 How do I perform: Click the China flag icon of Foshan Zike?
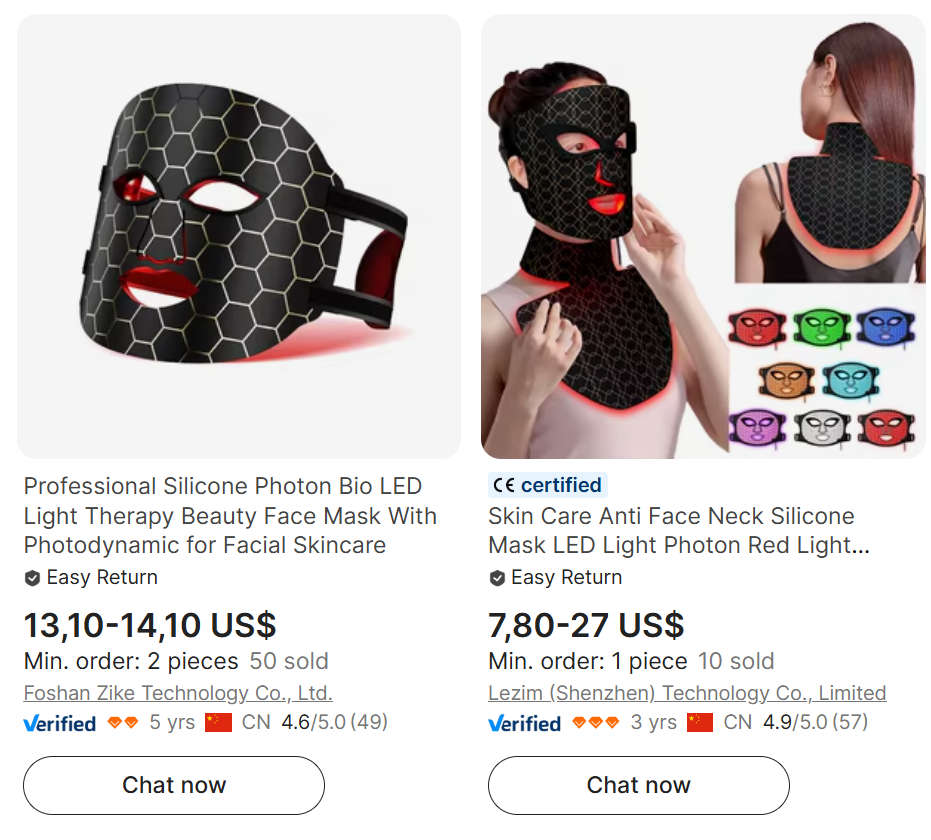(218, 722)
